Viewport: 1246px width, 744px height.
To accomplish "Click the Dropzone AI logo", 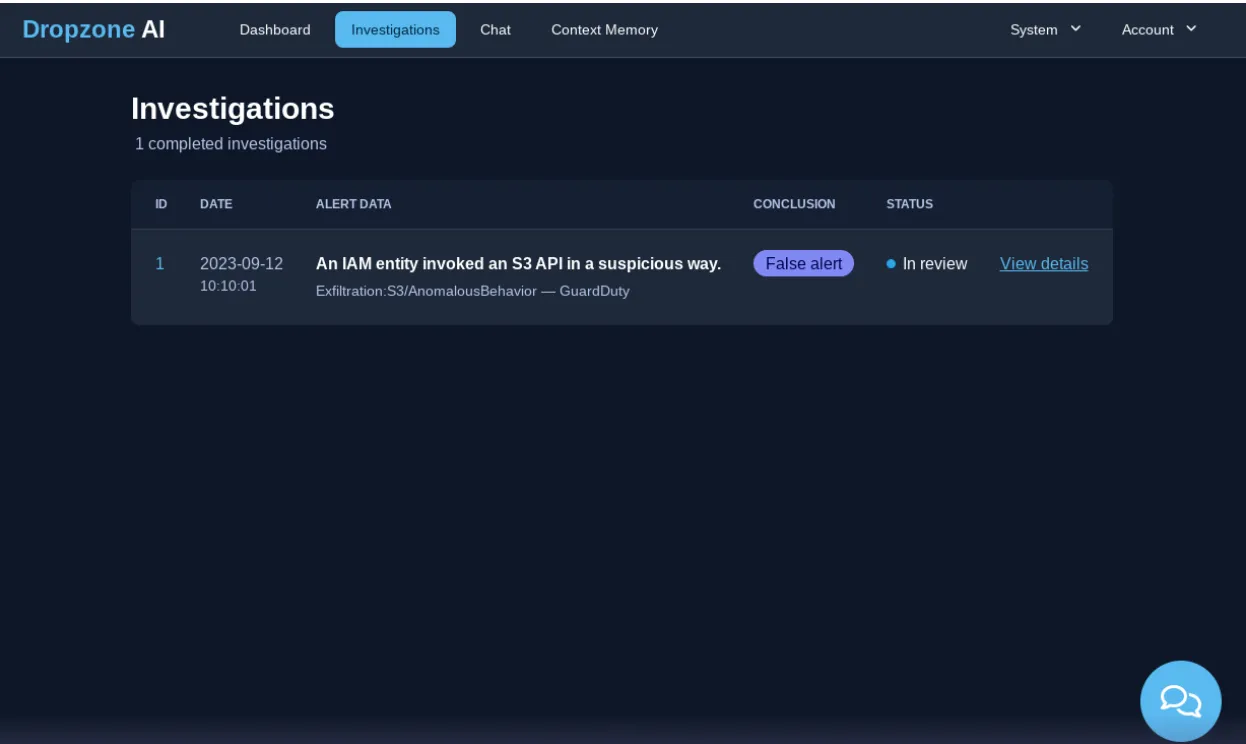I will (93, 28).
